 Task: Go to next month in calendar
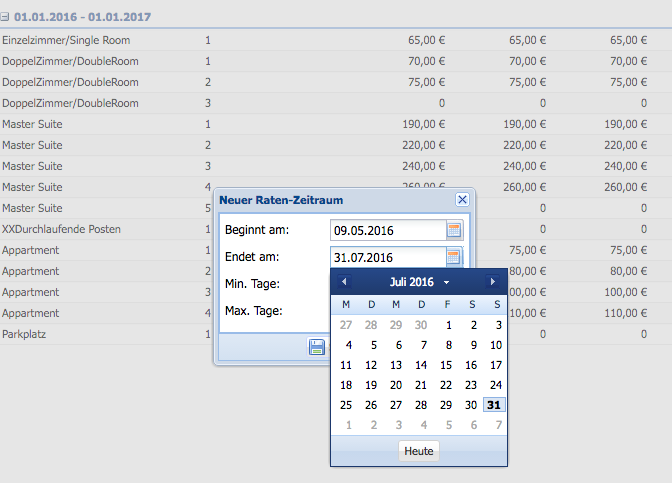pyautogui.click(x=492, y=282)
